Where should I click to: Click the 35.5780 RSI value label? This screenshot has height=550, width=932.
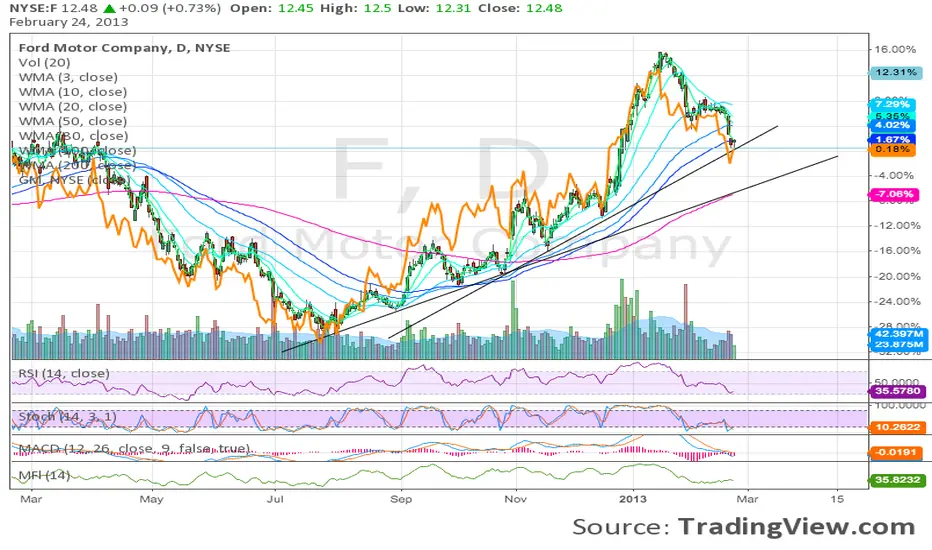coord(898,391)
